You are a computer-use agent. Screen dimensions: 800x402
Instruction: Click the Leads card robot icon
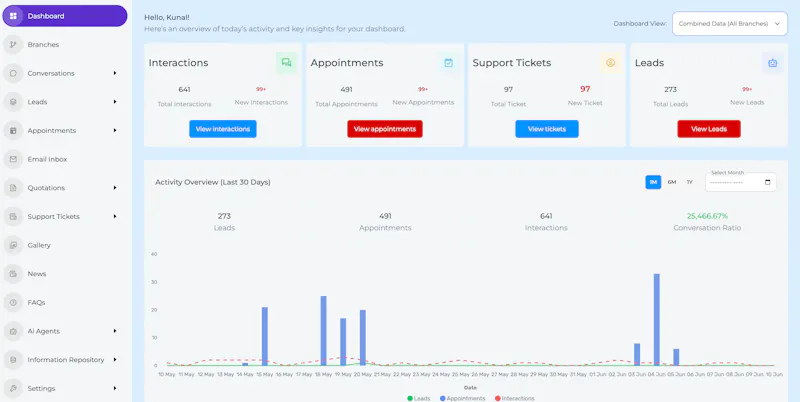(772, 63)
